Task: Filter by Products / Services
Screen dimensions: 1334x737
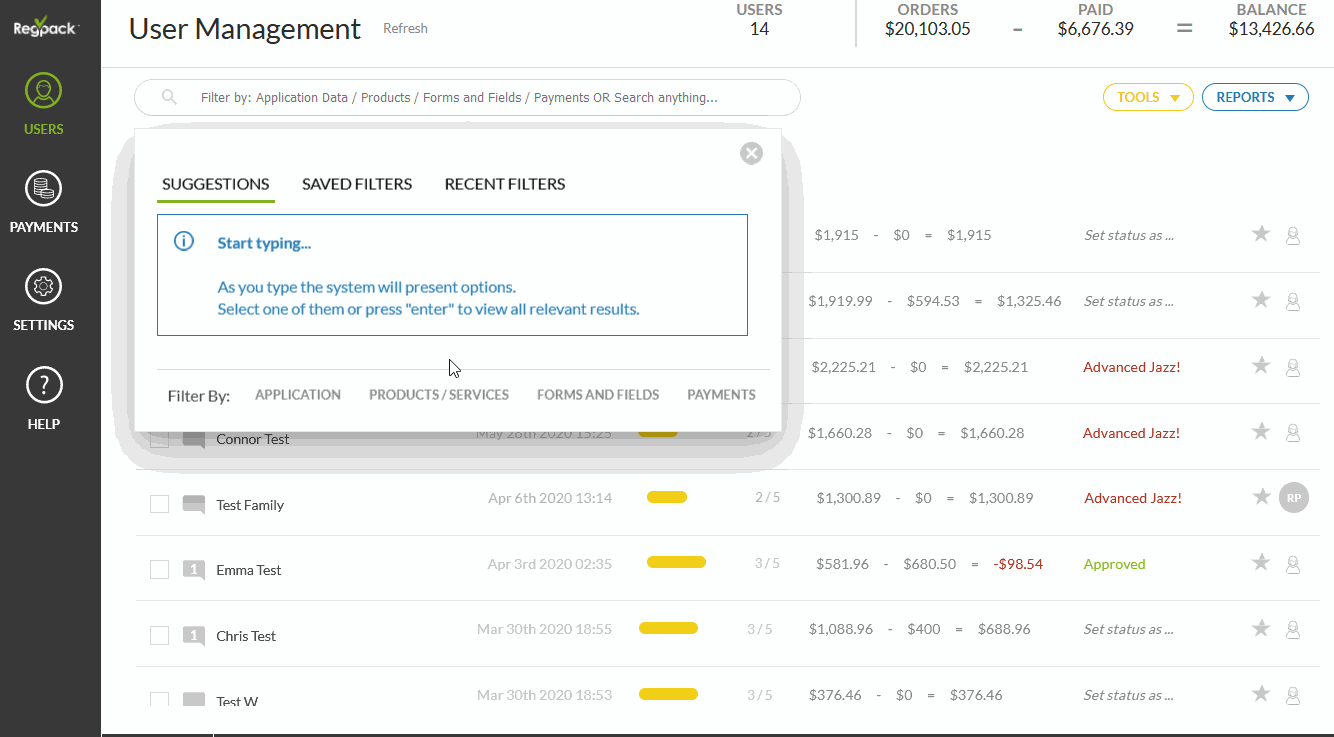Action: tap(438, 395)
